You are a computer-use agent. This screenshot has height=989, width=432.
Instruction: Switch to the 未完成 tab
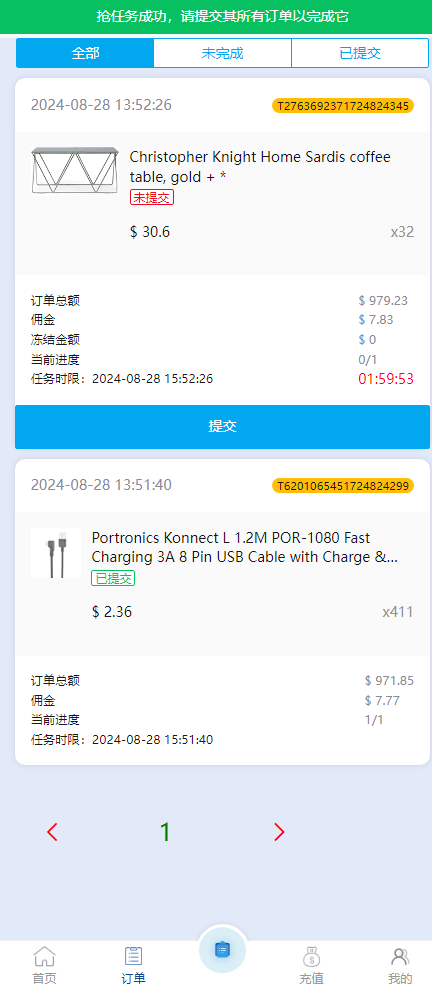coord(223,53)
